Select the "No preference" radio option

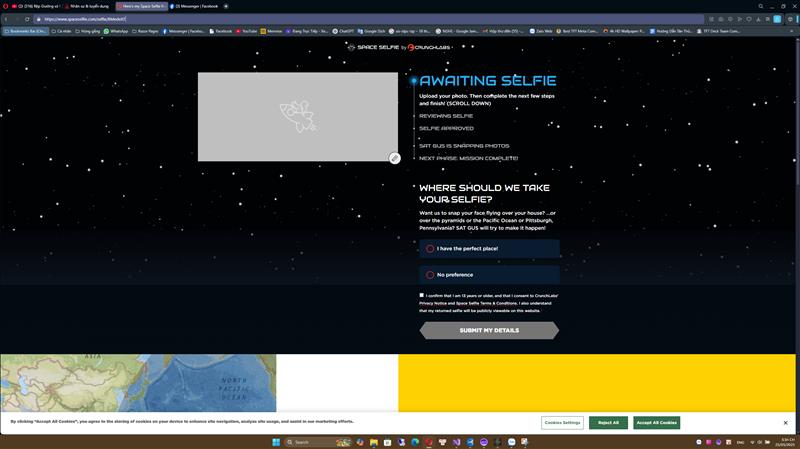[x=431, y=275]
